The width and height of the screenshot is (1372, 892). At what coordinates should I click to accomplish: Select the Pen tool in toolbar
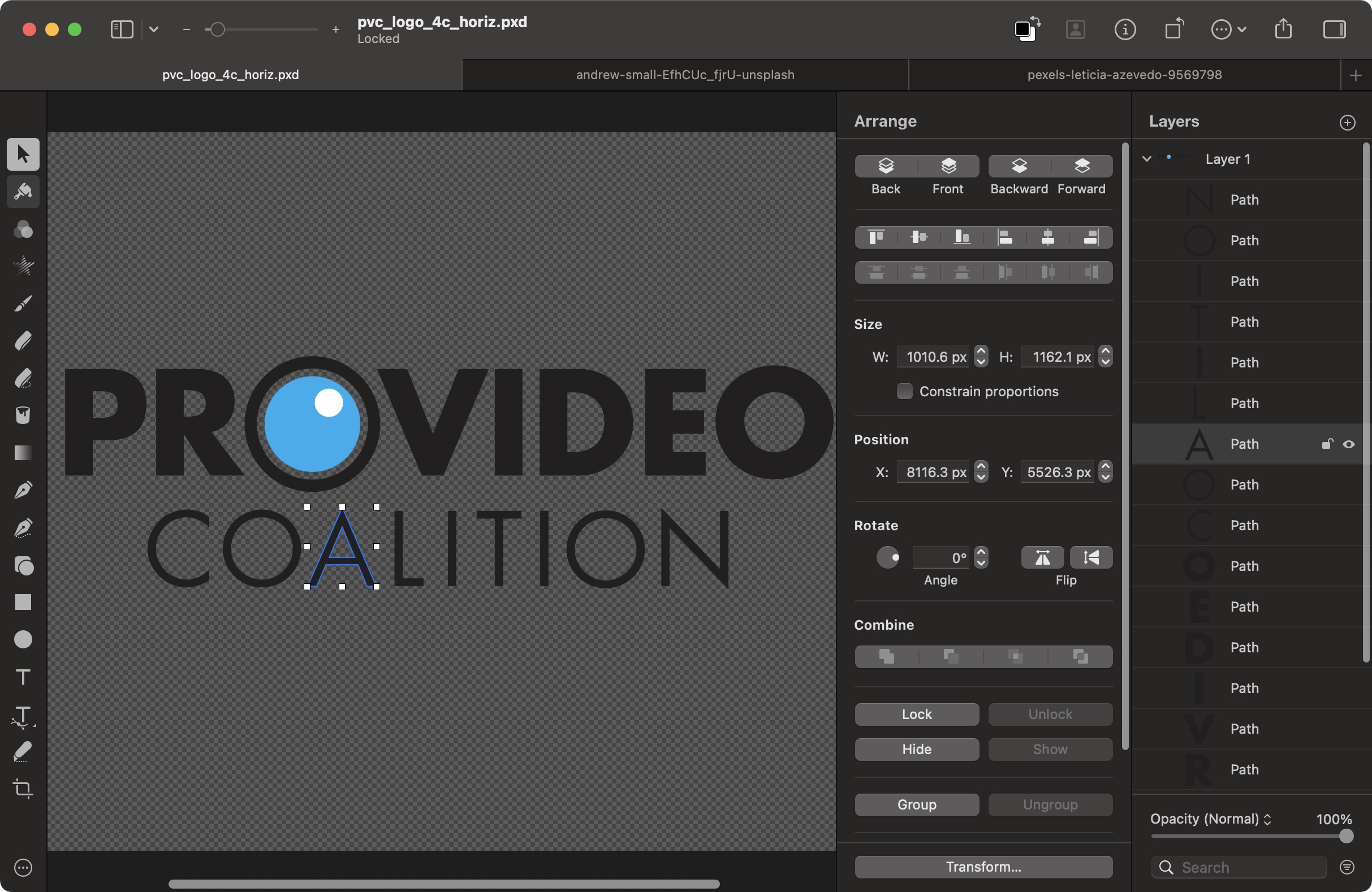(x=22, y=490)
